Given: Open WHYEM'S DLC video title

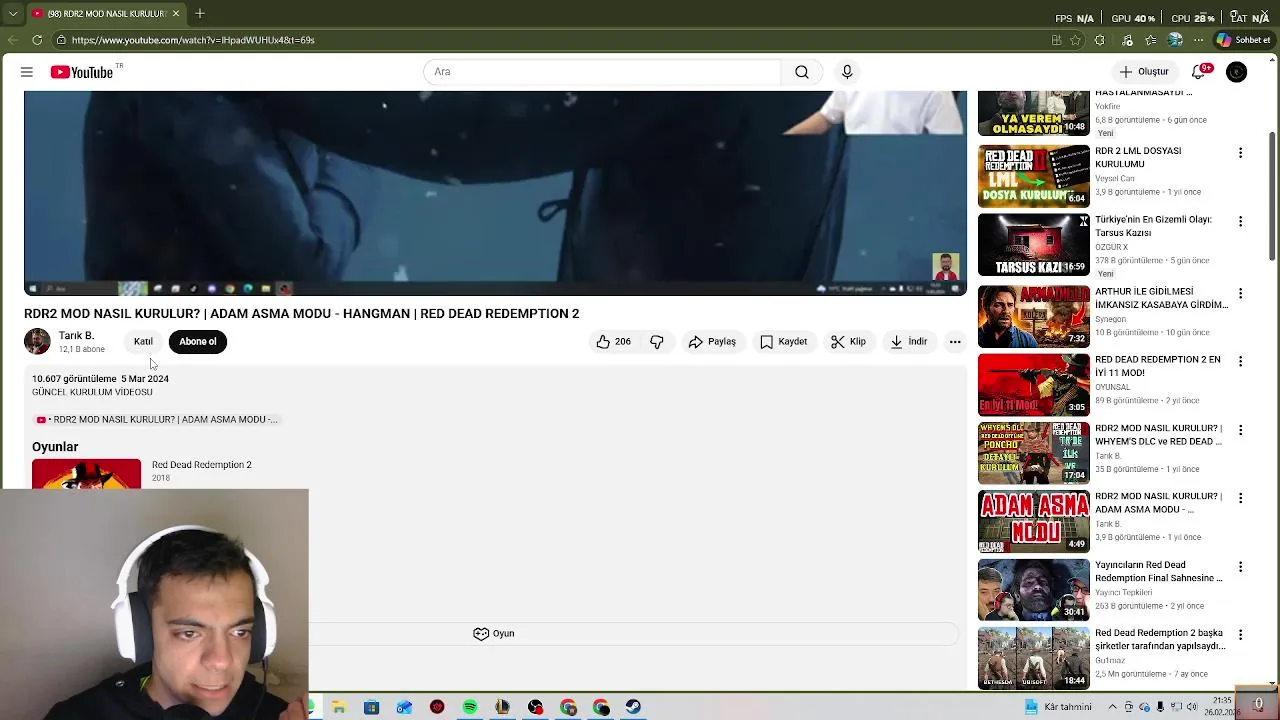Looking at the screenshot, I should [1159, 434].
